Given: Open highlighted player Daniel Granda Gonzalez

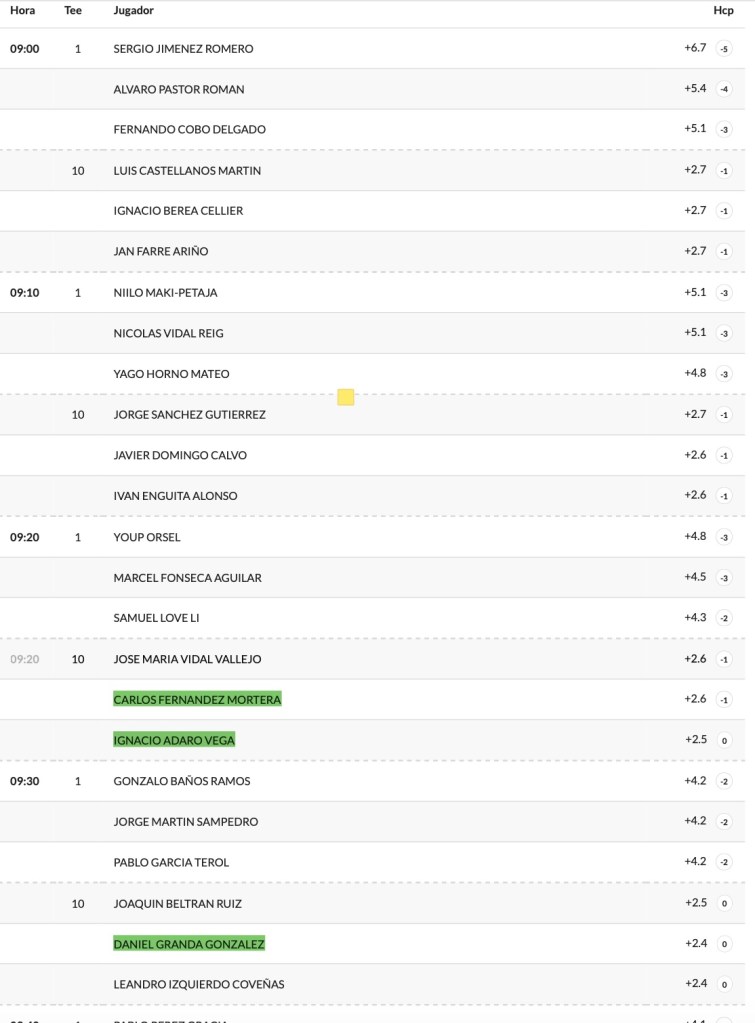Looking at the screenshot, I should coord(189,944).
